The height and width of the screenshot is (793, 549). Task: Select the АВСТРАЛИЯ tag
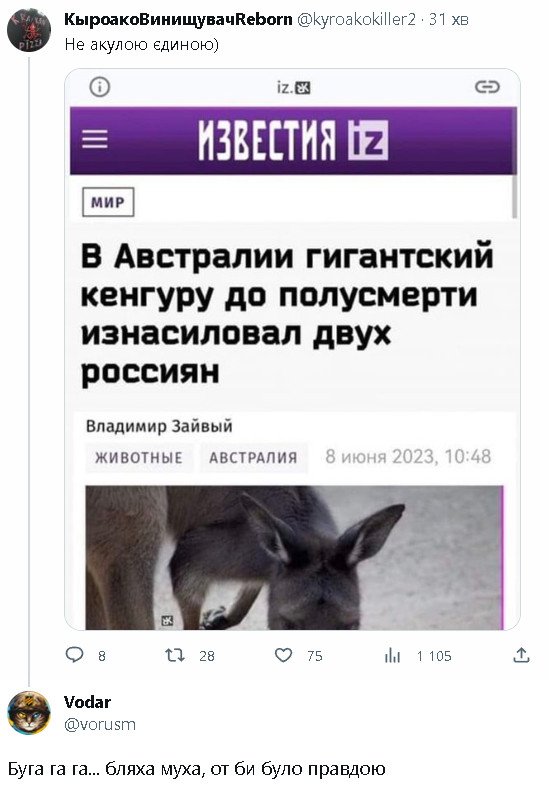[x=253, y=458]
